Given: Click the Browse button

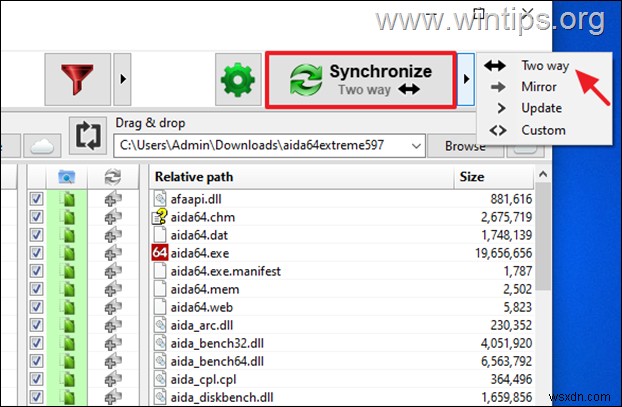Looking at the screenshot, I should (x=465, y=146).
